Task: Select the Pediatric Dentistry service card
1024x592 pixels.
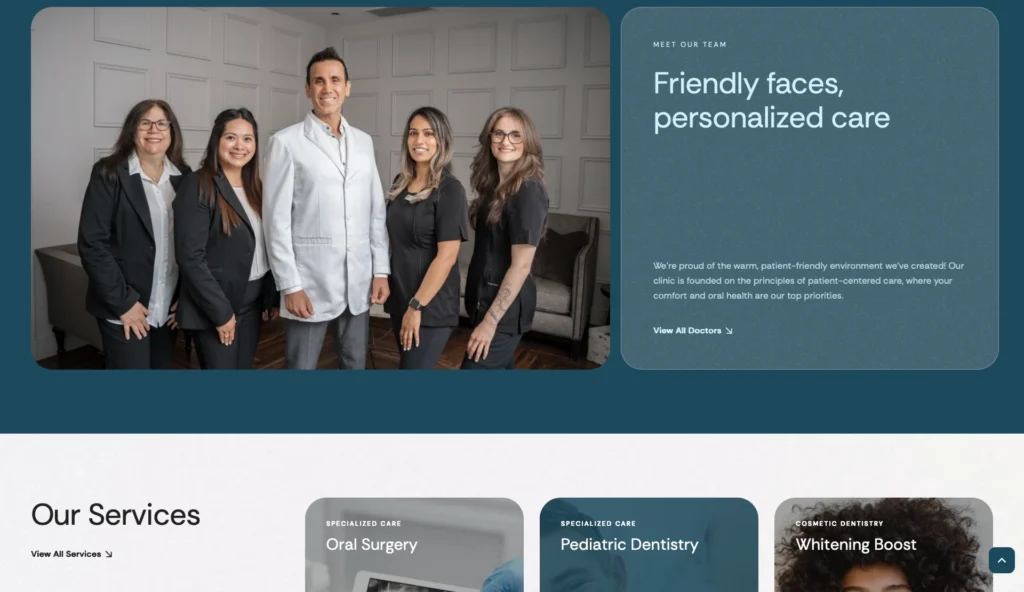Action: (x=648, y=545)
